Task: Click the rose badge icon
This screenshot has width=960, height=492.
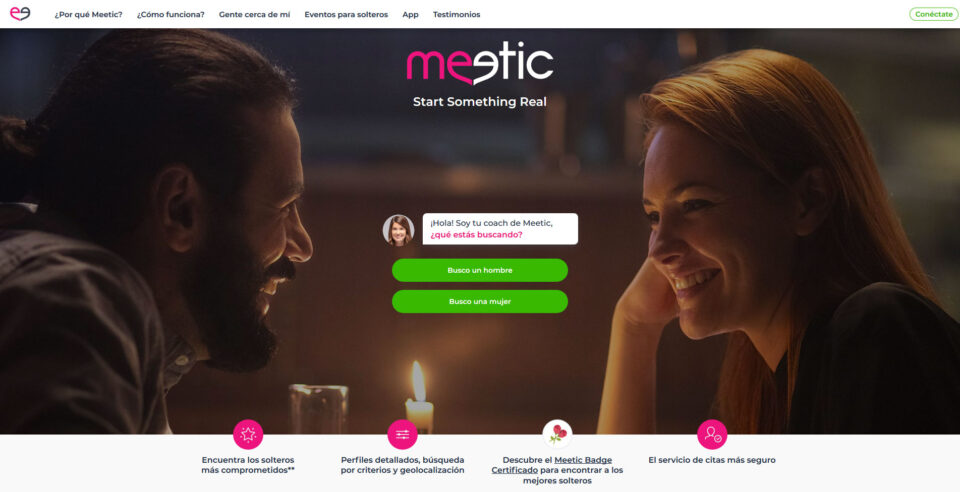Action: click(557, 434)
